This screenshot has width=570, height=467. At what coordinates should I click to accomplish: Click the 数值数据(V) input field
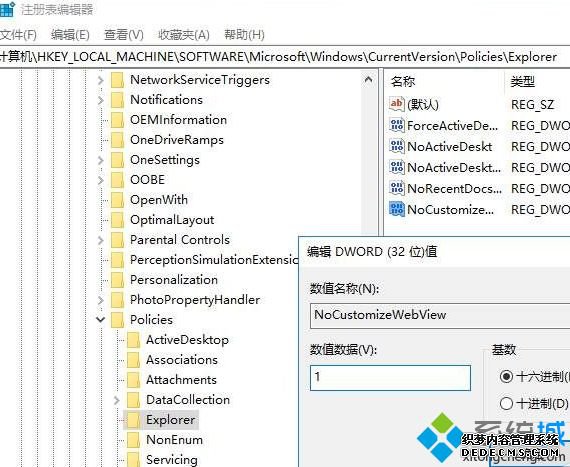click(390, 378)
